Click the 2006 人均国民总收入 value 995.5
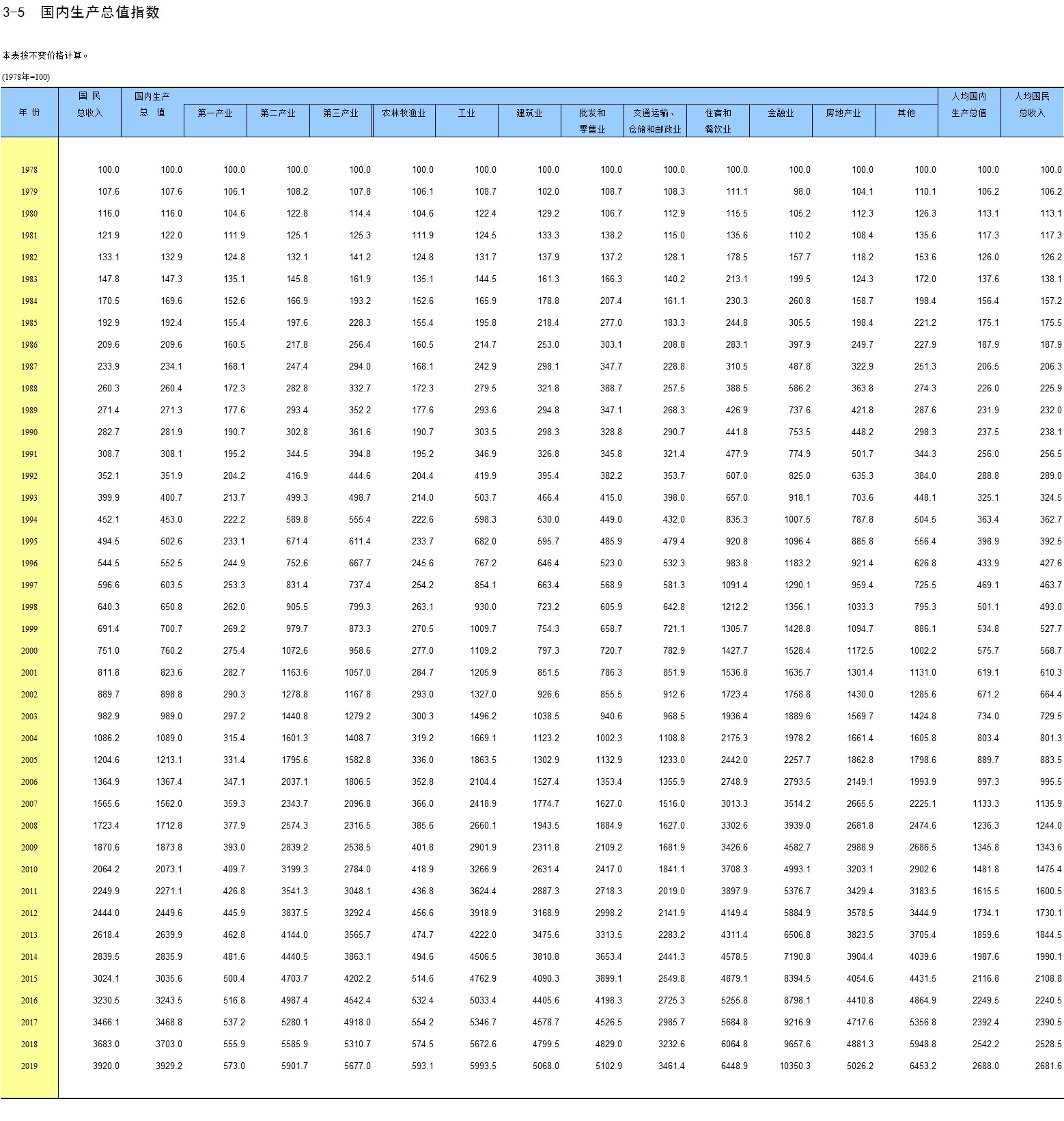The width and height of the screenshot is (1064, 1121). coord(1051,782)
